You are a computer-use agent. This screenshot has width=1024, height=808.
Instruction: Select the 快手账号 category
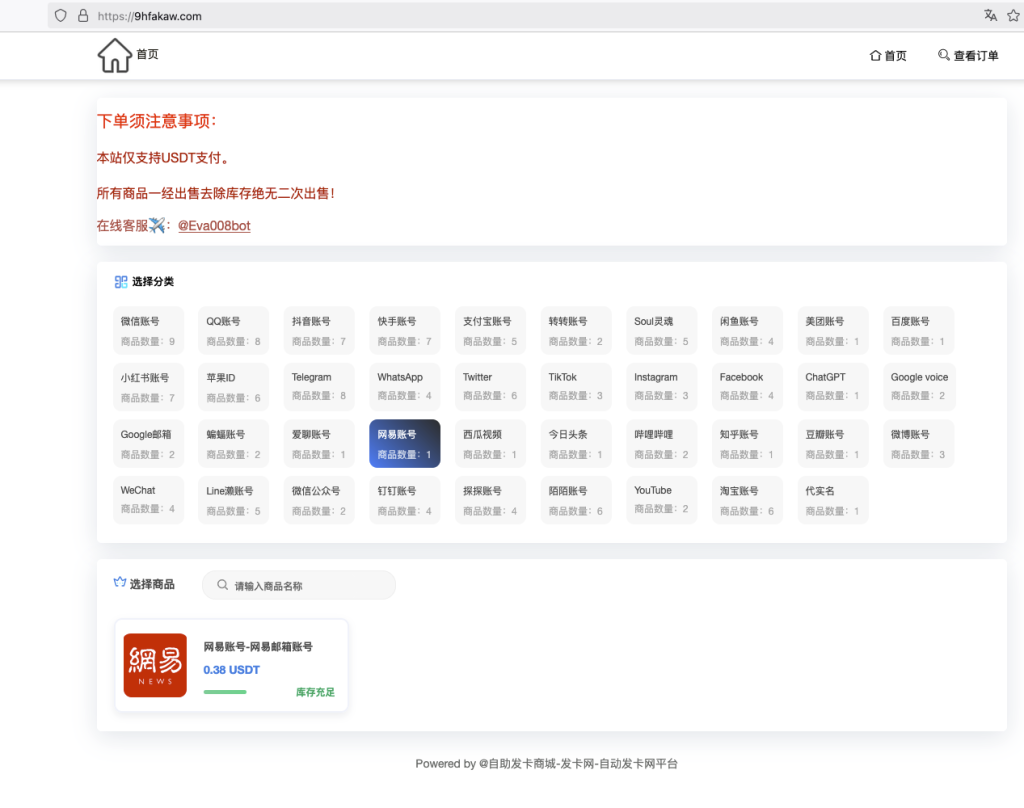405,331
